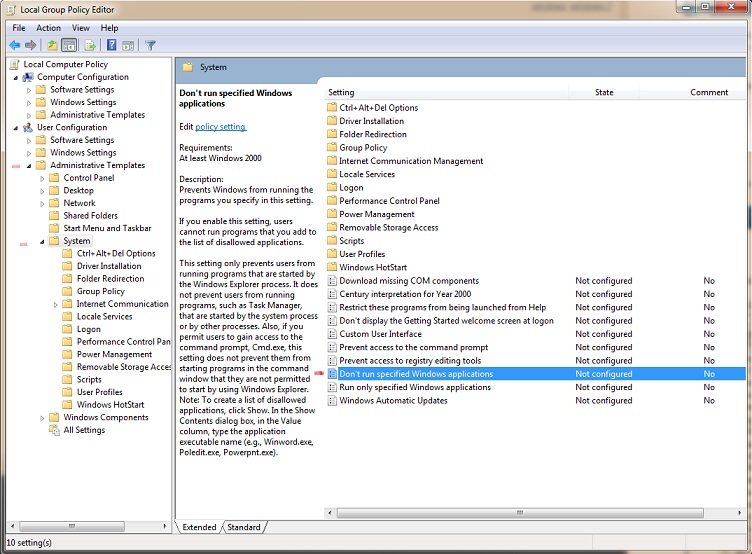Expand the Network tree node
The width and height of the screenshot is (752, 554).
(42, 203)
